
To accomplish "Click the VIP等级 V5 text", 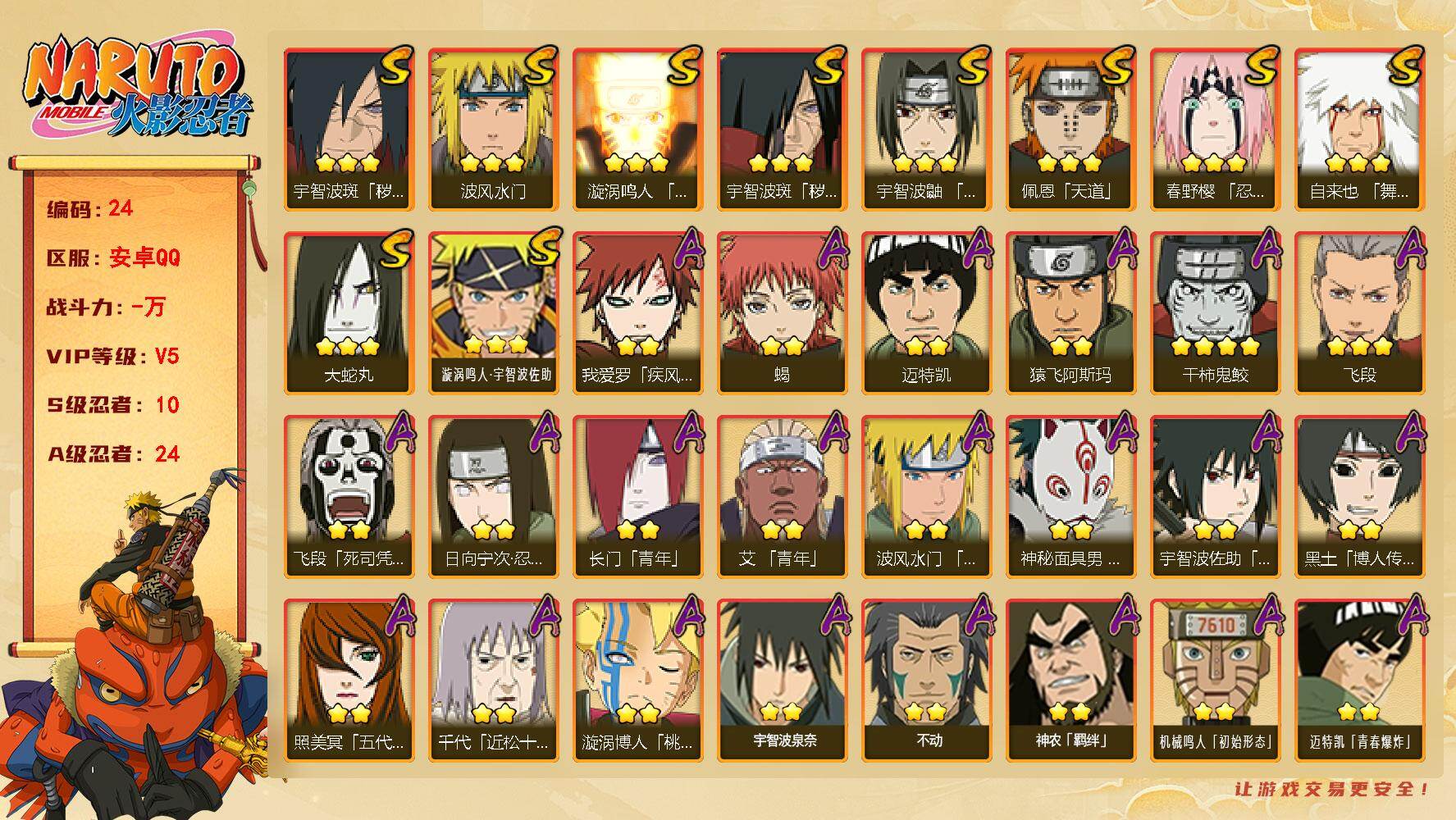I will [x=113, y=357].
